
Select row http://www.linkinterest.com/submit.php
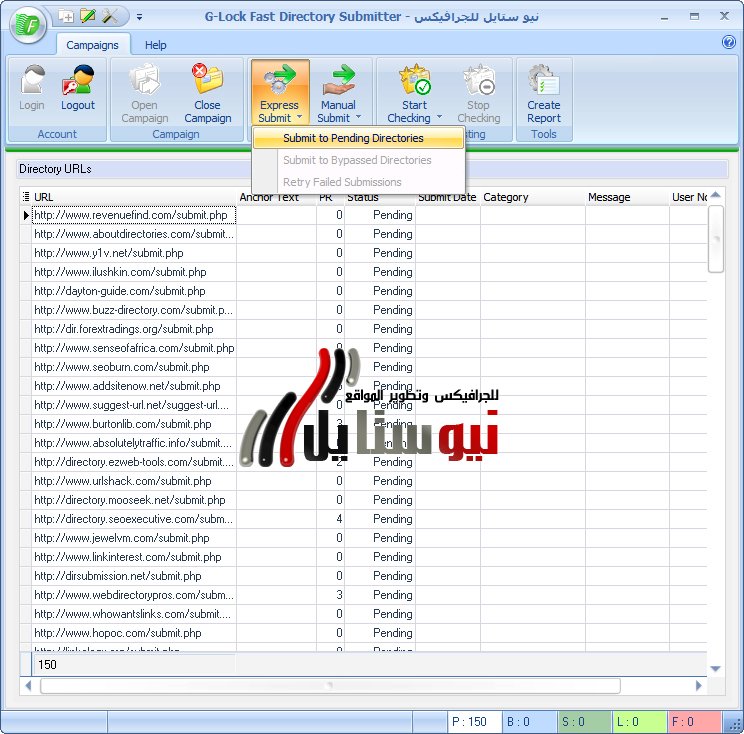coord(134,557)
